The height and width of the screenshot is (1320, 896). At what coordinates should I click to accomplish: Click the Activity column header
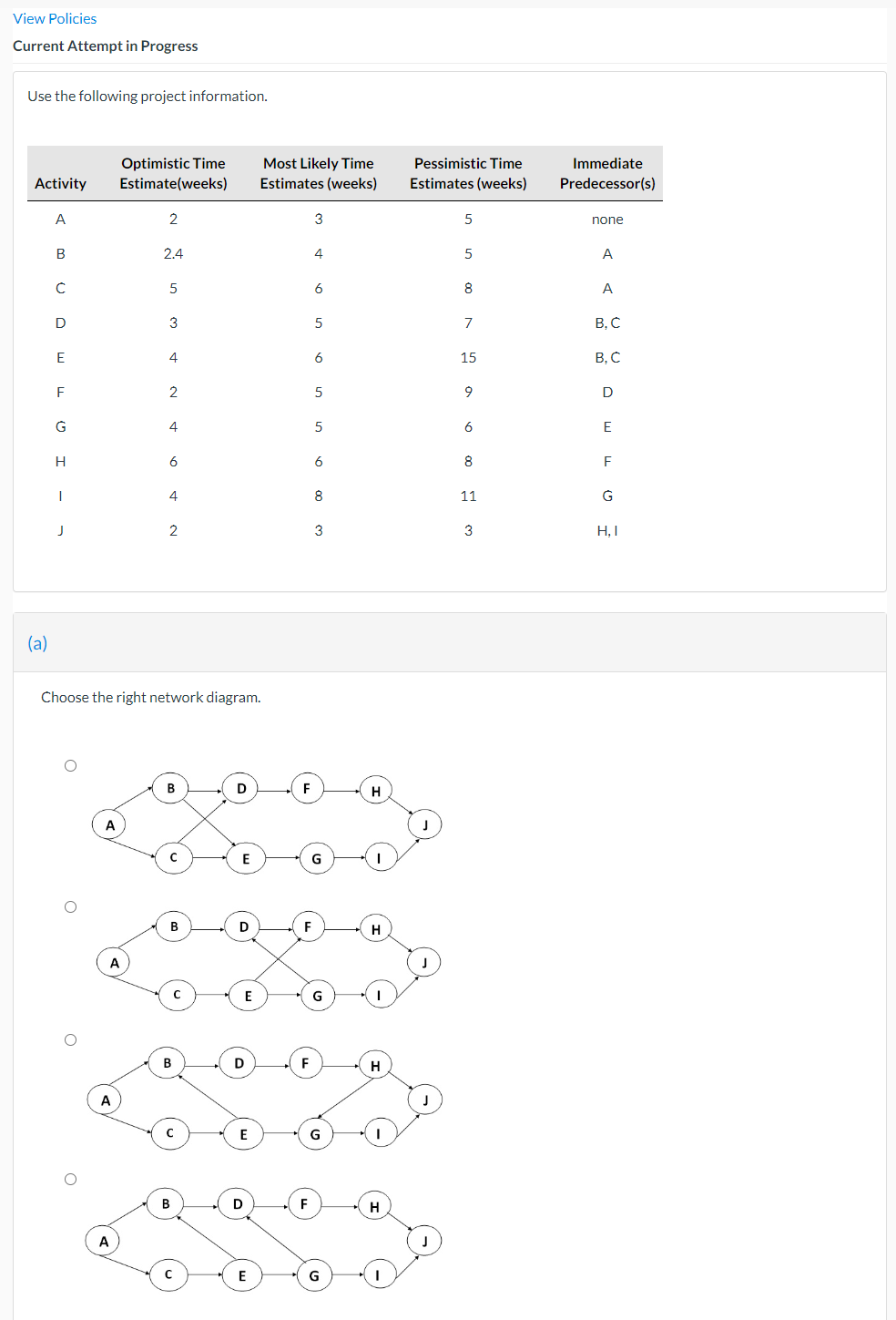(x=60, y=182)
